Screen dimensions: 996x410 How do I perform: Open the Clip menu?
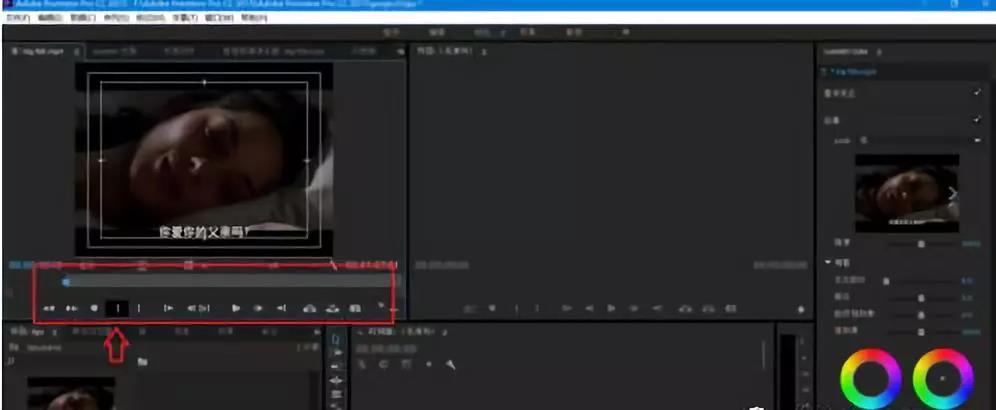[x=83, y=18]
